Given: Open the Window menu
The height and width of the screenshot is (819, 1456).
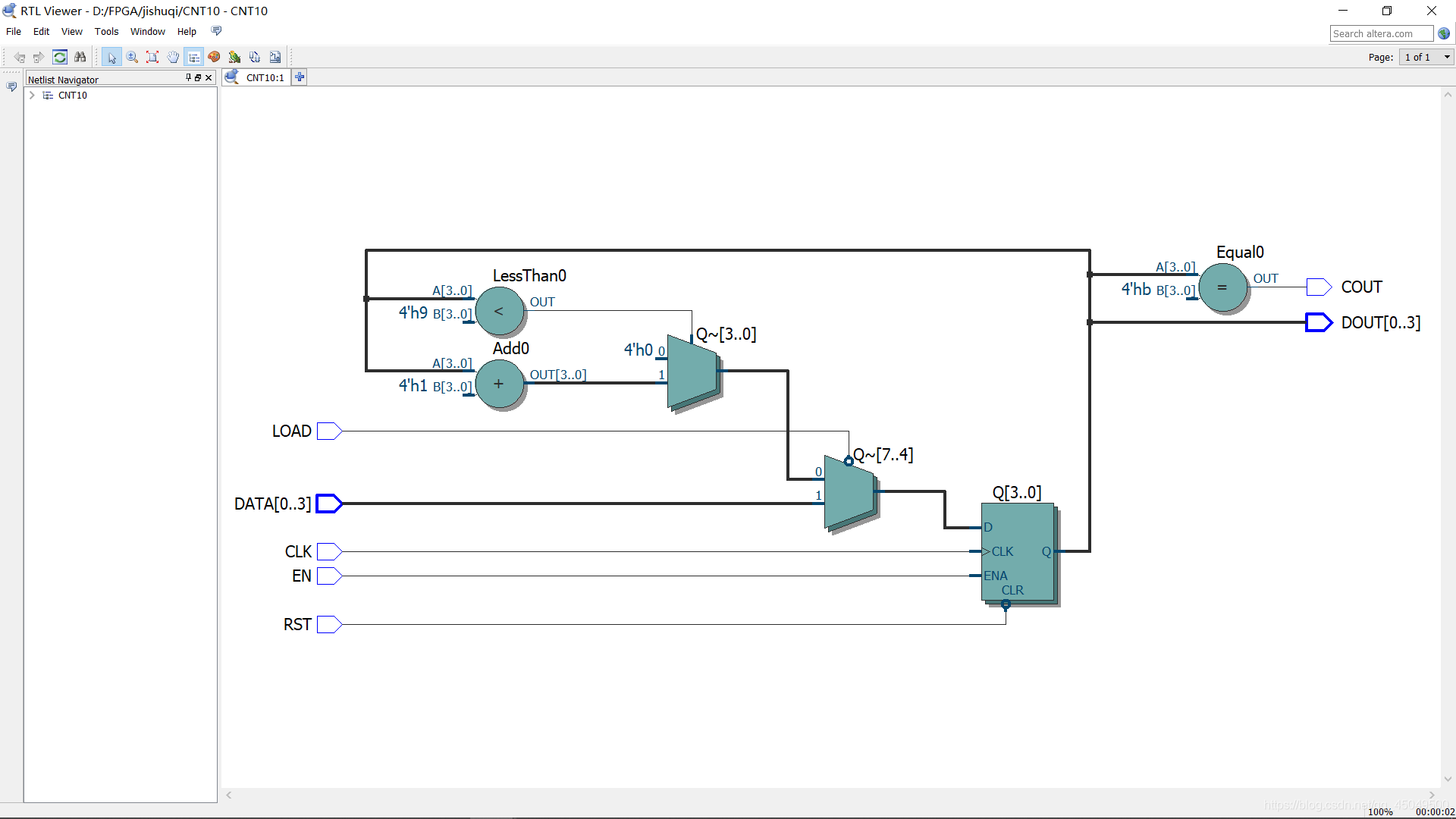Looking at the screenshot, I should 147,31.
